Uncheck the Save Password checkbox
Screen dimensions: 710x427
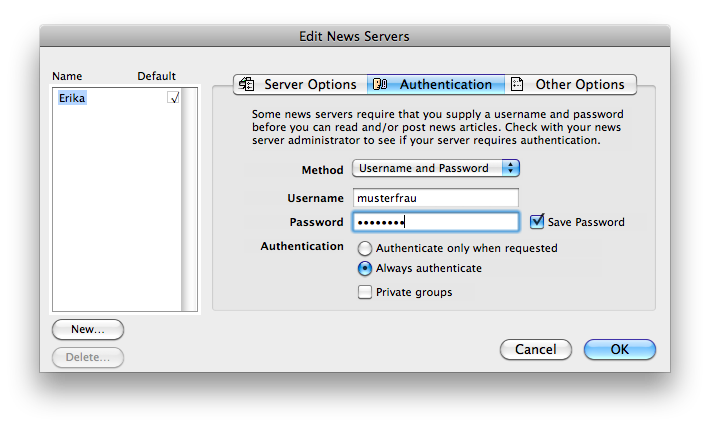click(537, 221)
